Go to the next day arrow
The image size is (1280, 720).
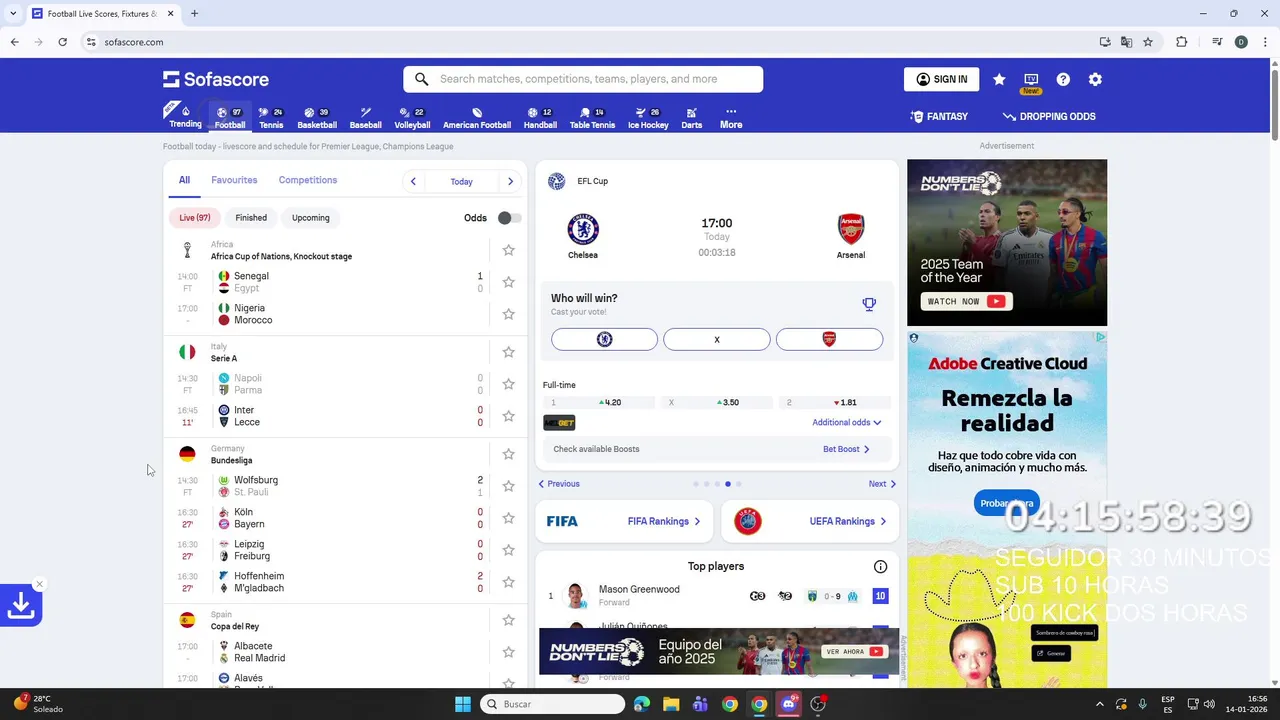(x=510, y=181)
